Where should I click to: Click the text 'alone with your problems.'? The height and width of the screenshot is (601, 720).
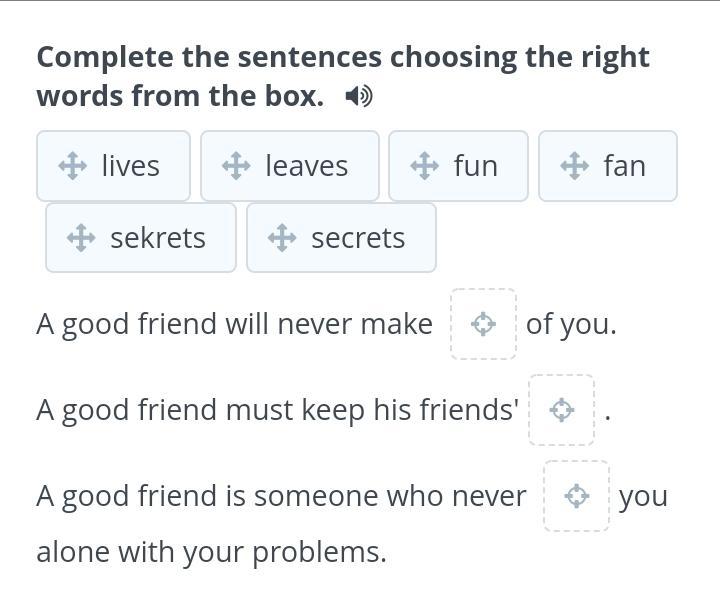click(x=211, y=552)
